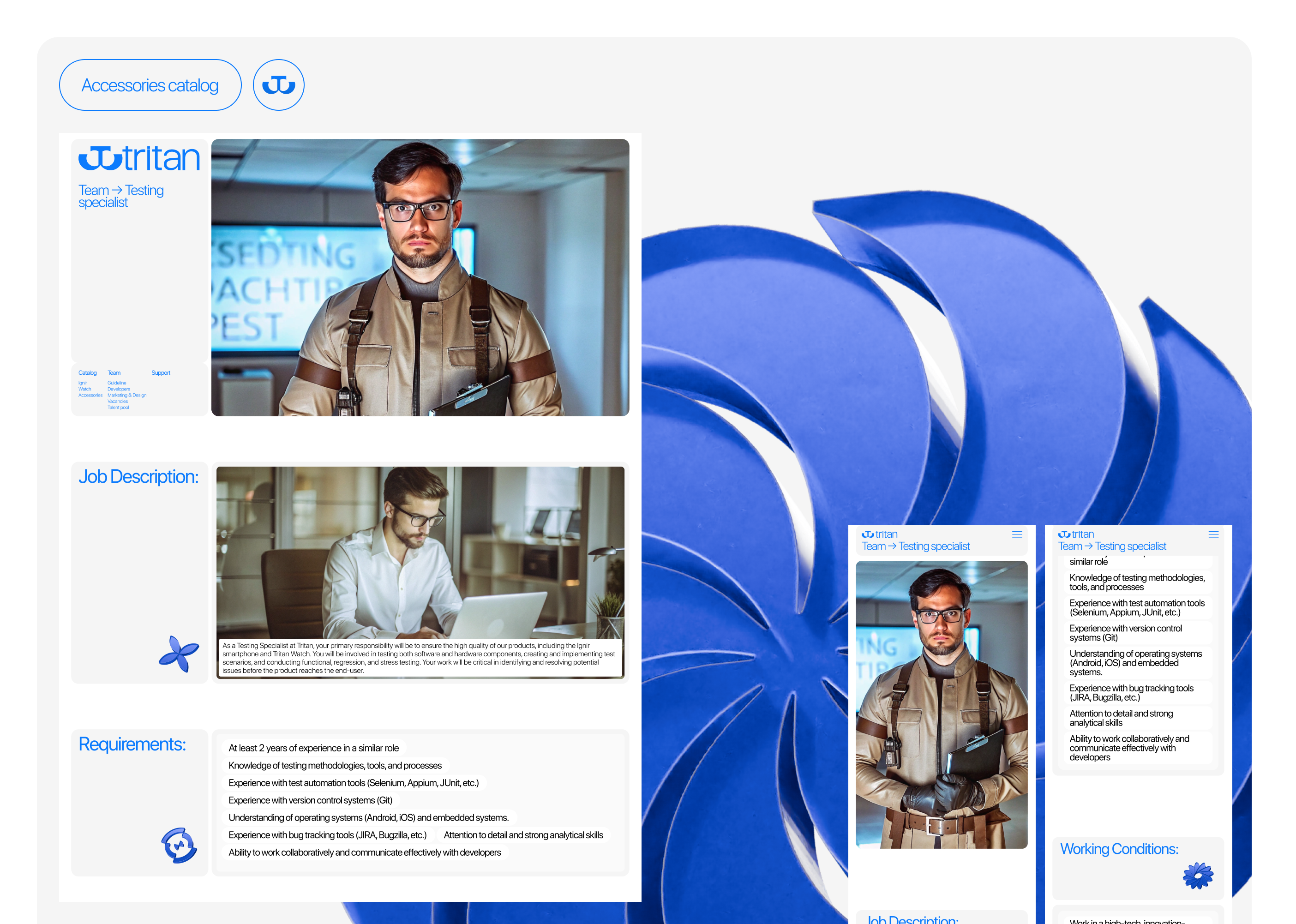Click the large Tritan logo in the sidebar
Viewport: 1296px width, 924px height.
(x=139, y=158)
